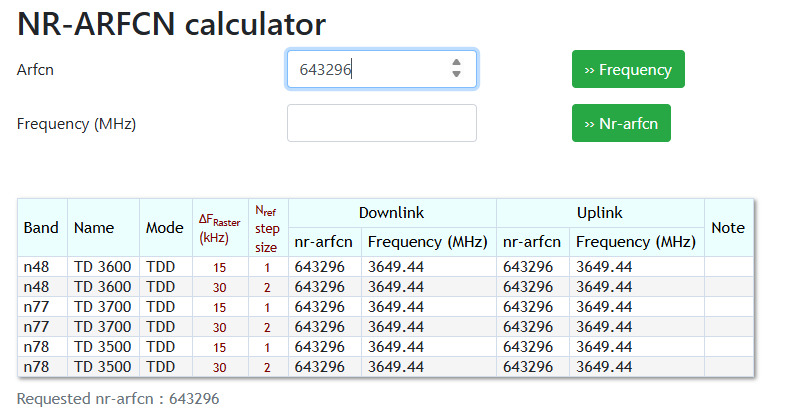Select the Downlink group header

(x=392, y=212)
